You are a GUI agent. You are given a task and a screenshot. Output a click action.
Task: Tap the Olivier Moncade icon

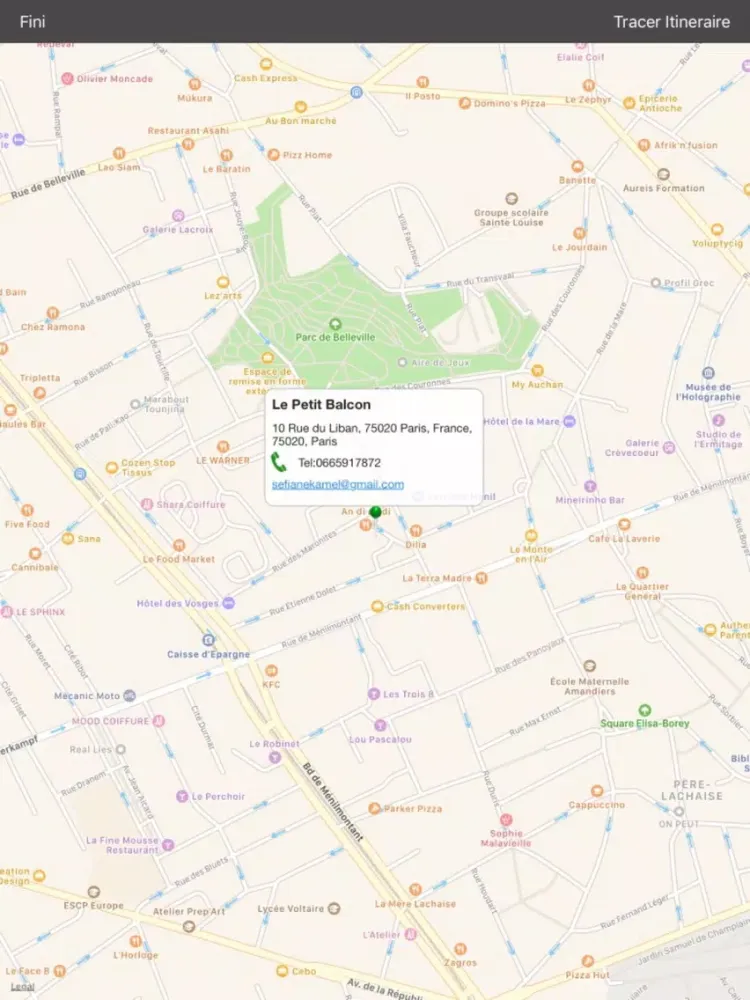(67, 78)
